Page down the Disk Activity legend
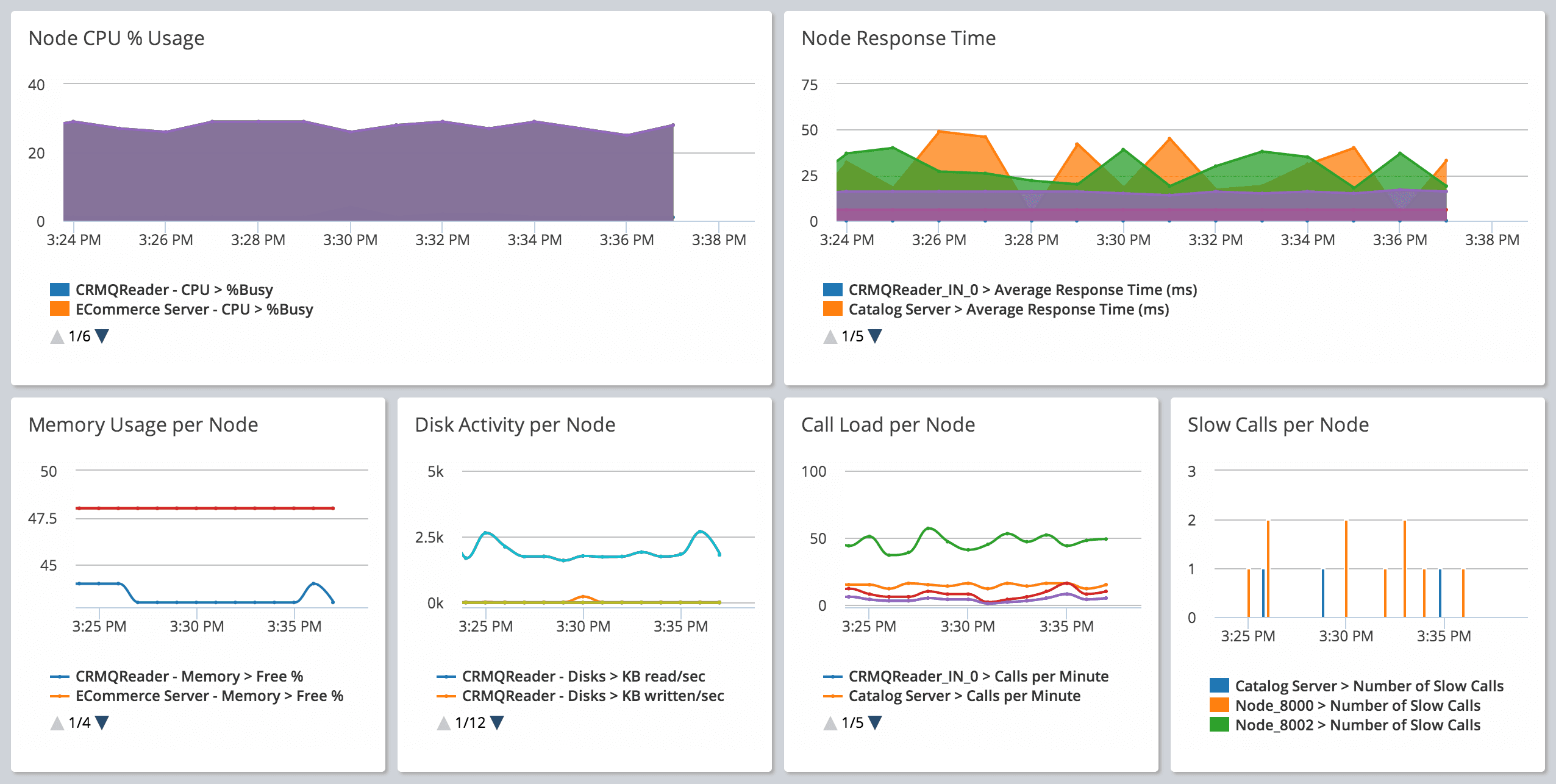The height and width of the screenshot is (784, 1556). coord(497,722)
